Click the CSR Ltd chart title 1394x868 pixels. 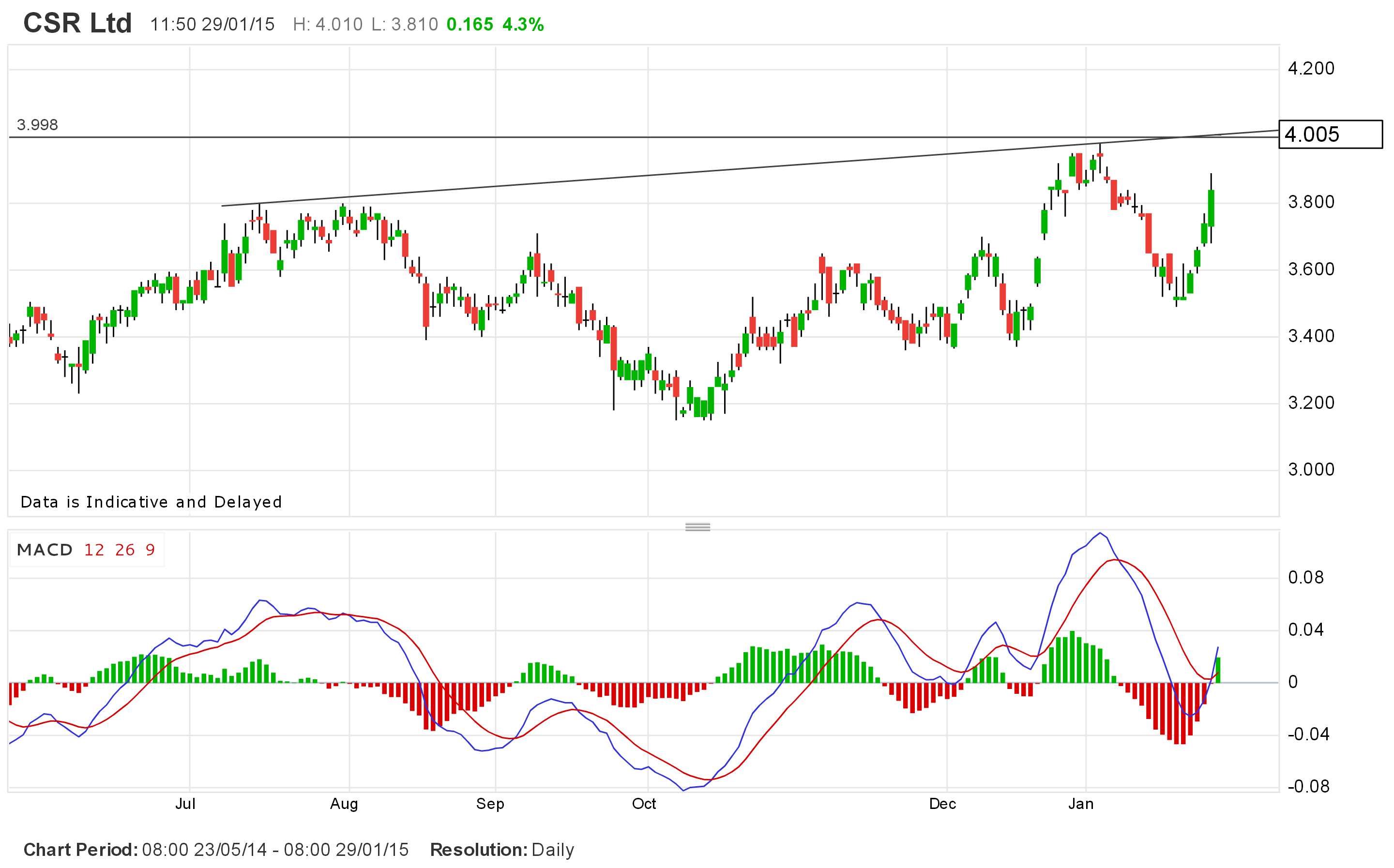77,24
